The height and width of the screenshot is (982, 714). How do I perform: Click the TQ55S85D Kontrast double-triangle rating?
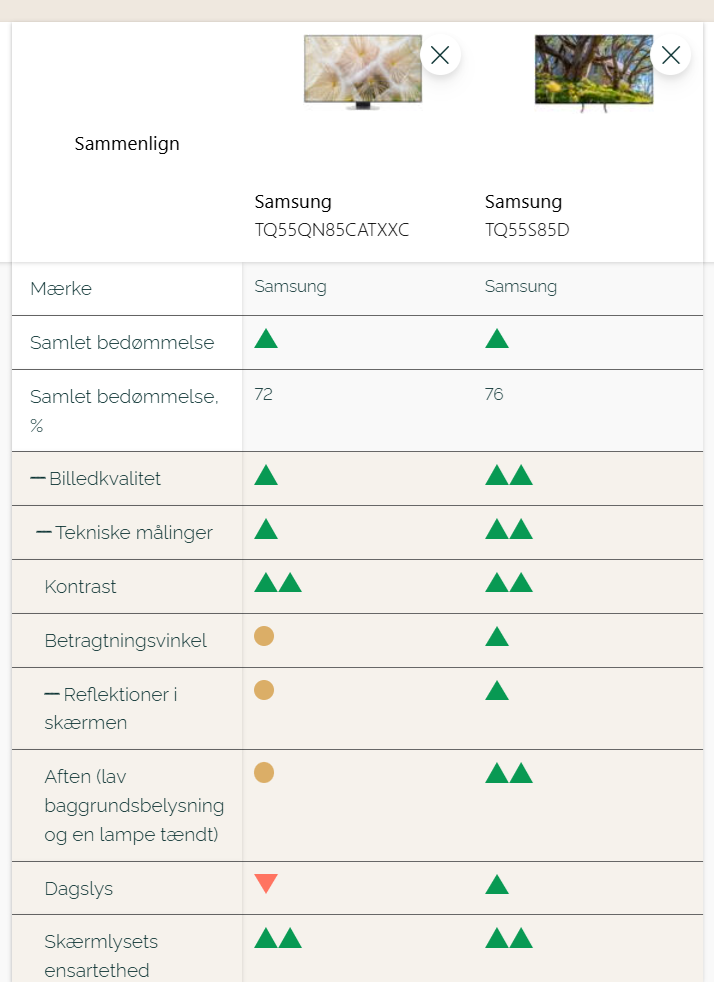click(x=508, y=582)
